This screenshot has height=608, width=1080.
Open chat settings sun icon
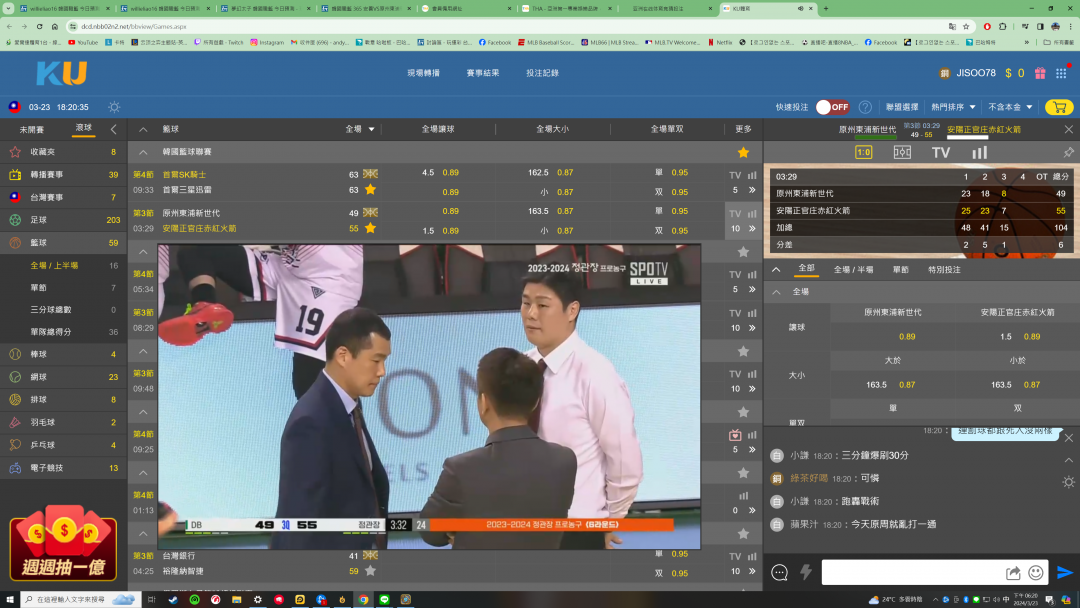pyautogui.click(x=1068, y=482)
